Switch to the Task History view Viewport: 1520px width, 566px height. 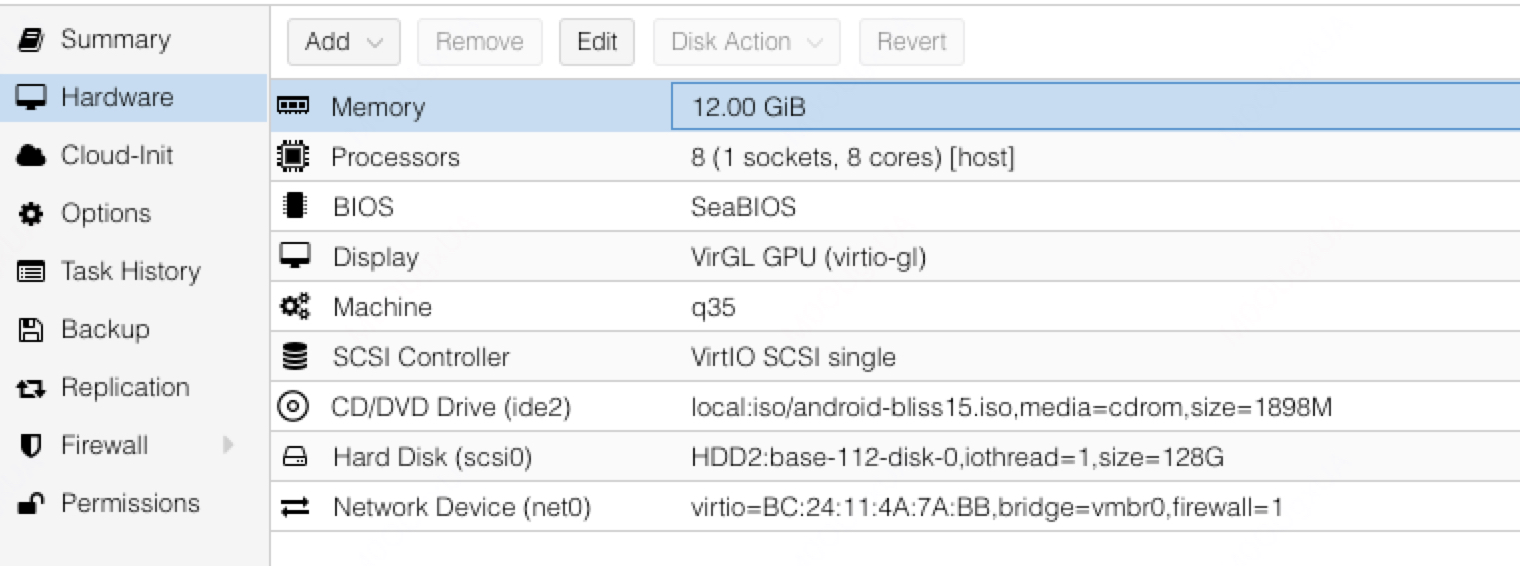pyautogui.click(x=130, y=271)
